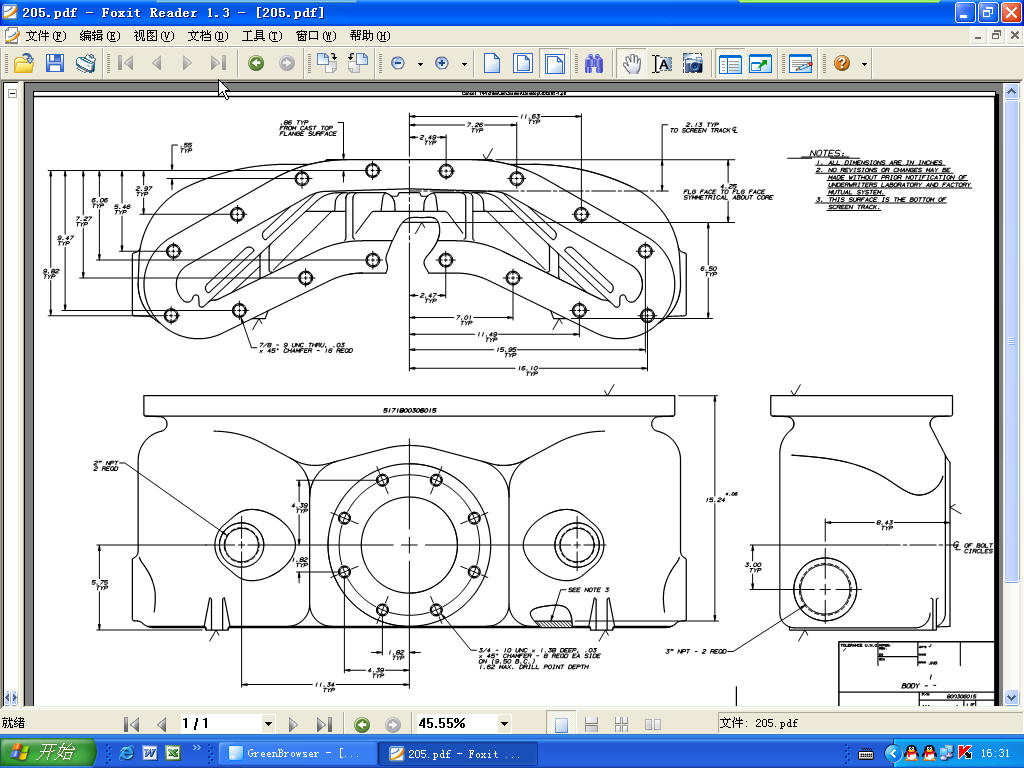Viewport: 1024px width, 768px height.
Task: Click the vertical scrollbar thumb
Action: pos(1012,340)
